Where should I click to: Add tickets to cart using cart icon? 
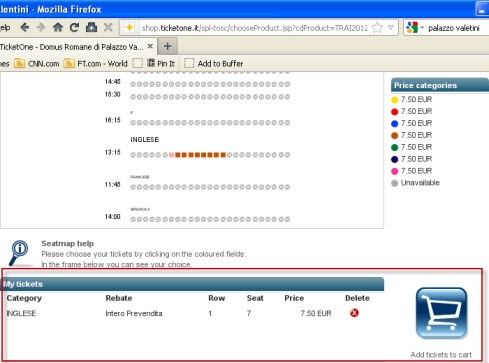click(441, 313)
